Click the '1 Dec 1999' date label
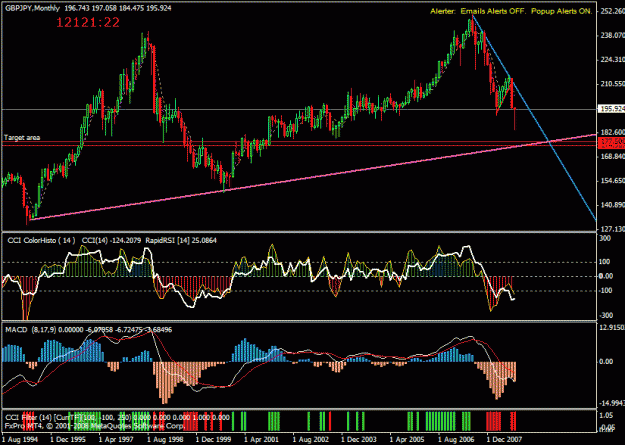The image size is (625, 445). (x=214, y=439)
